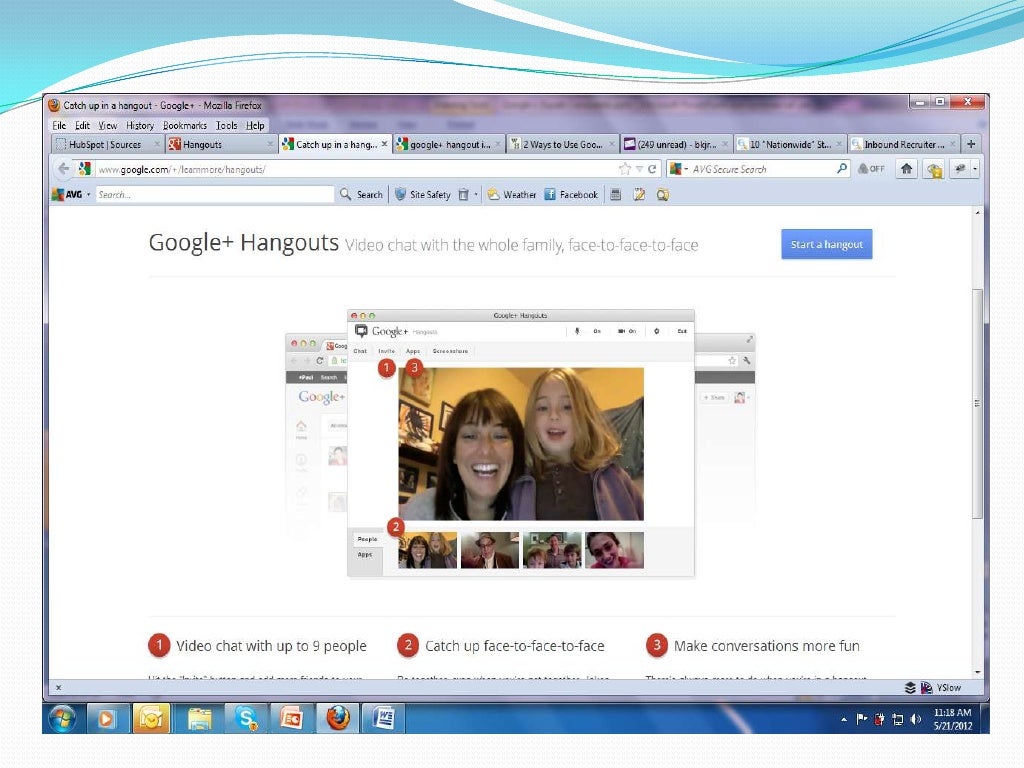Click the Action Center flag icon in the tray
This screenshot has height=768, width=1024.
(862, 719)
